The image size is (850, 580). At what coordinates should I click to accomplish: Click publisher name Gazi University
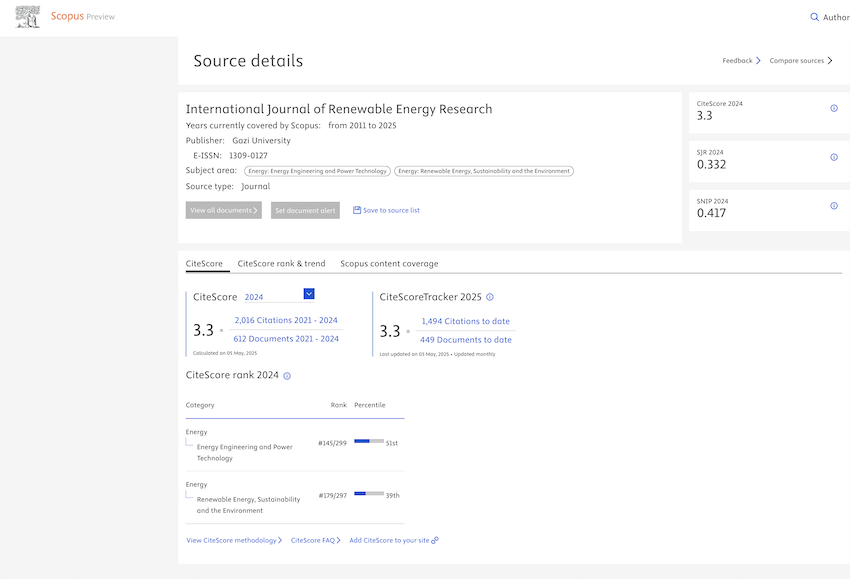pos(261,140)
